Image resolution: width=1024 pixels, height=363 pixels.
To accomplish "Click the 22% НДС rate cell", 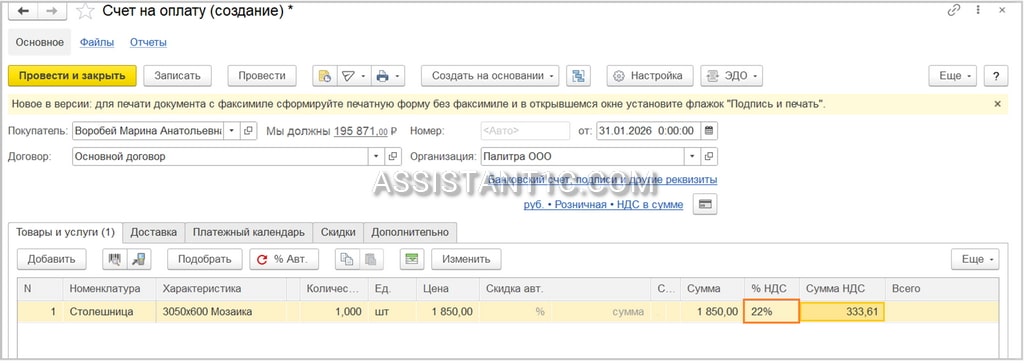I will [x=771, y=311].
